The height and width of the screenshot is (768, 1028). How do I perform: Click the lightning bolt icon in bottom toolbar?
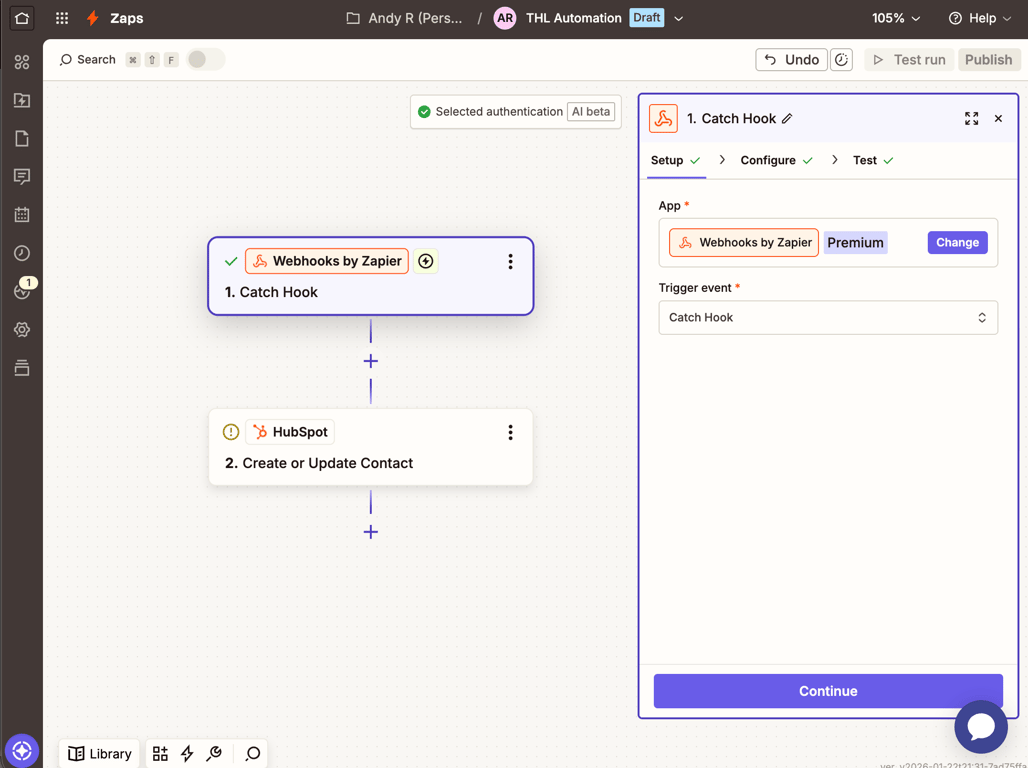pos(187,754)
